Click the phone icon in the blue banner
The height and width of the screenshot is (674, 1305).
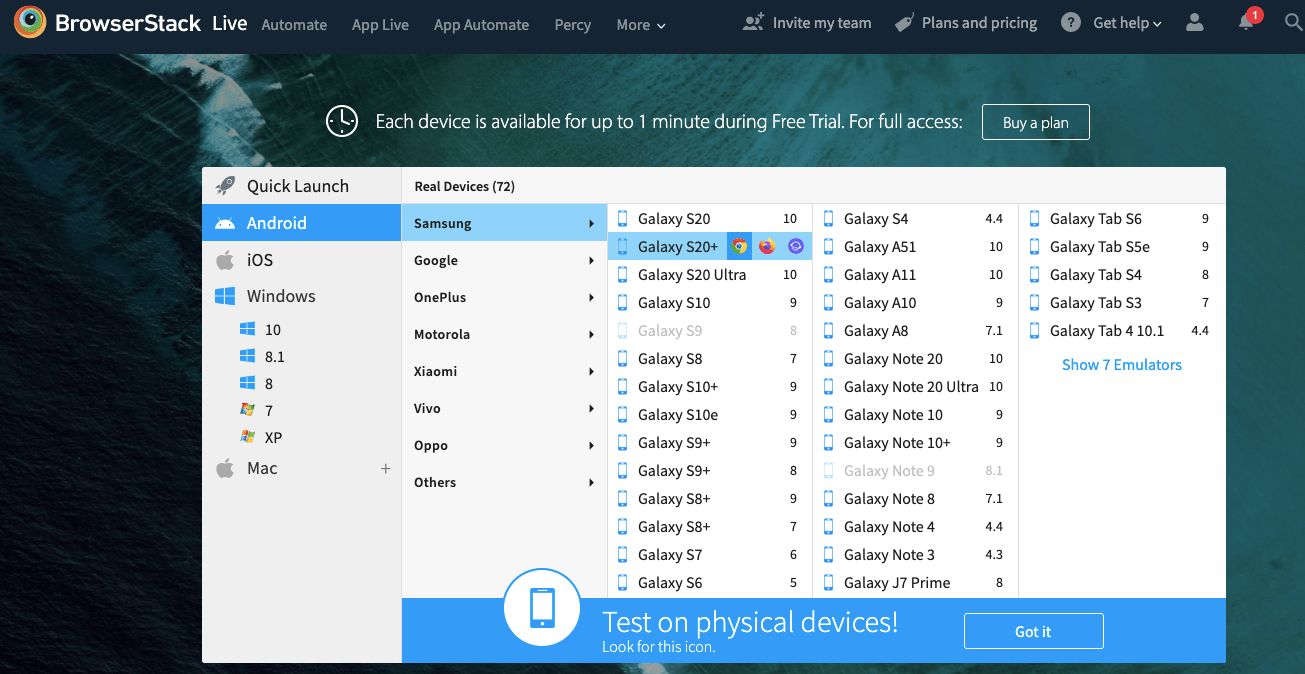[542, 607]
